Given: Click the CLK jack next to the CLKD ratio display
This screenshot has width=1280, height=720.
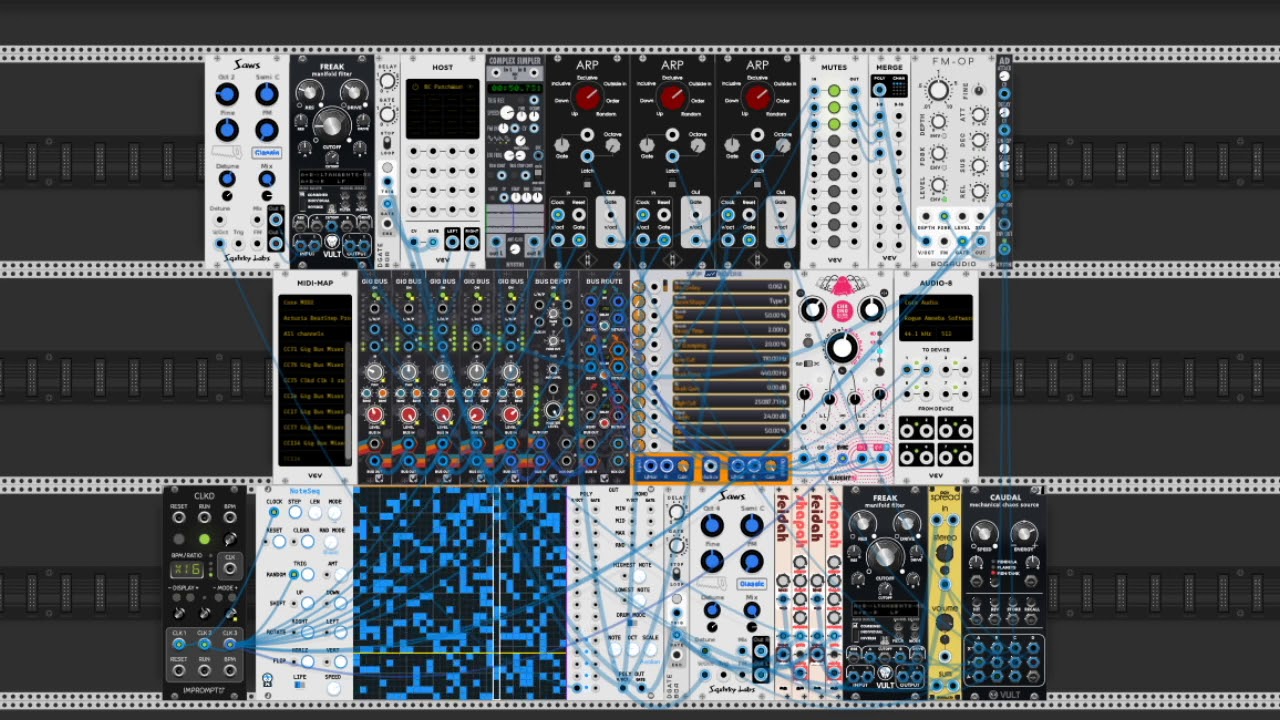Looking at the screenshot, I should click(230, 569).
